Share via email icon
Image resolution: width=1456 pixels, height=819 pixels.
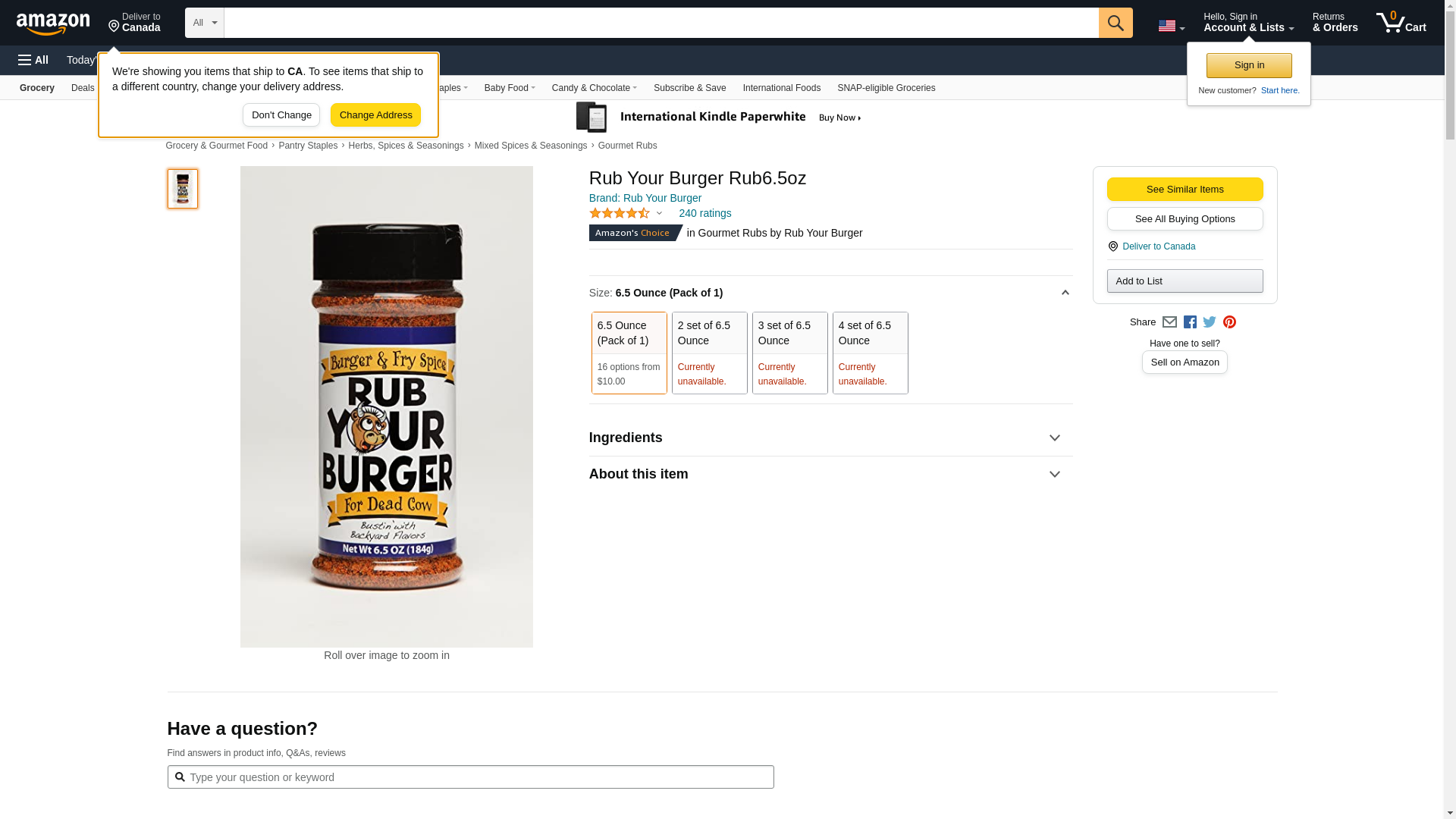(1169, 322)
